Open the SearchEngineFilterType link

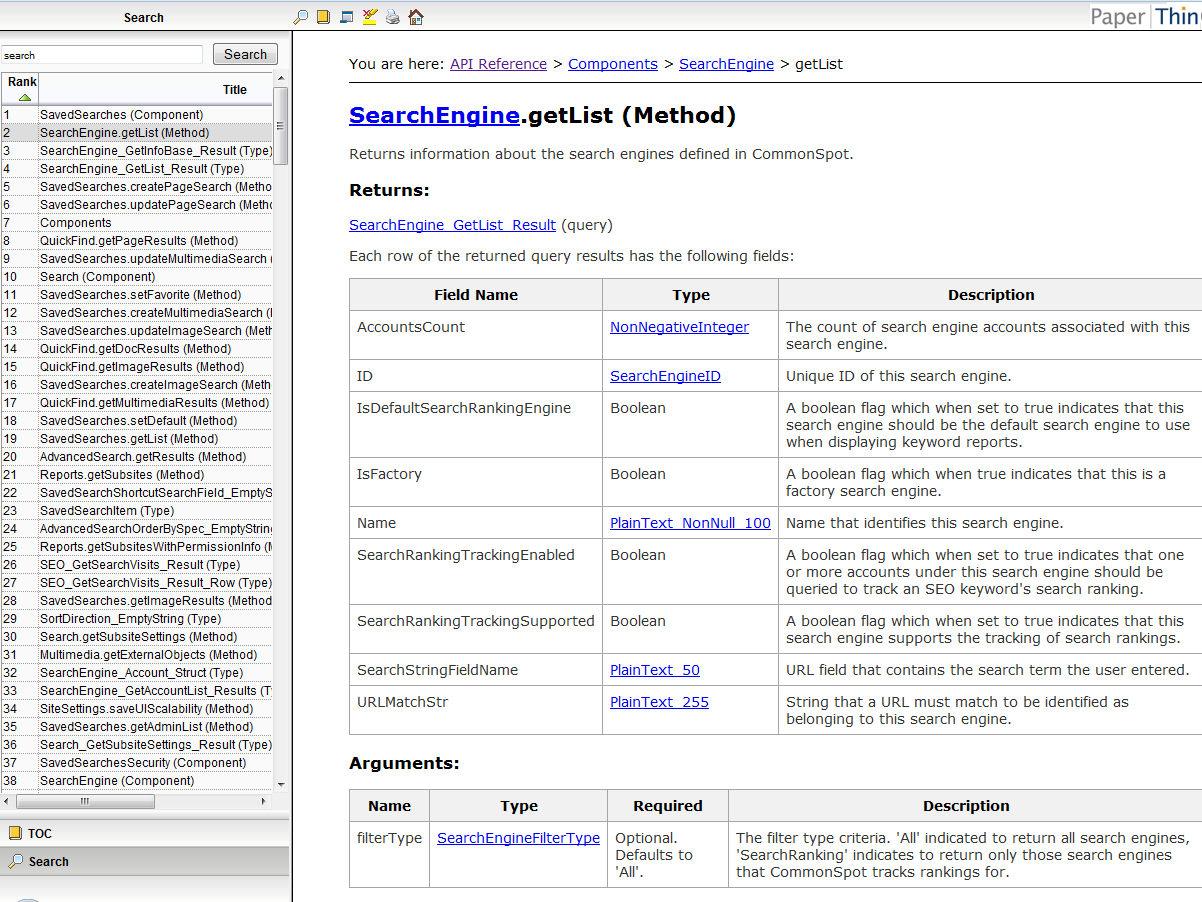tap(518, 838)
